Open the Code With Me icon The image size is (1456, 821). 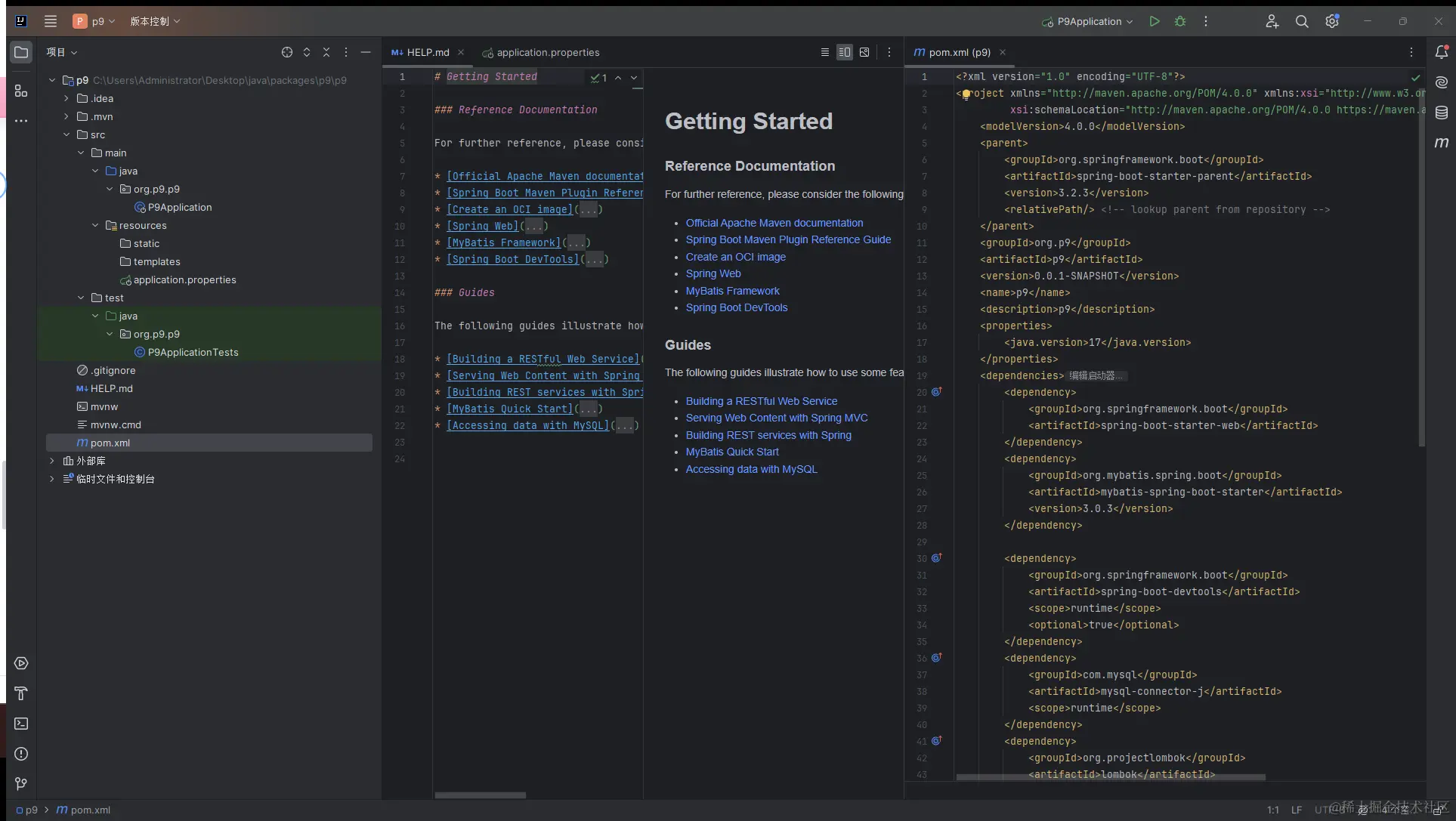[x=1272, y=21]
